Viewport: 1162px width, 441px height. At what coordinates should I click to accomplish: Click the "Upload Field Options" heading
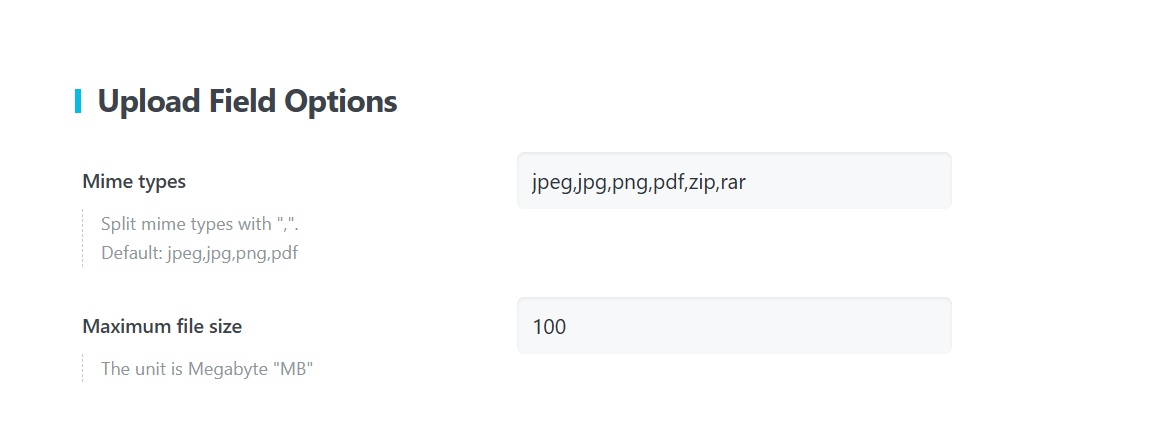click(247, 101)
